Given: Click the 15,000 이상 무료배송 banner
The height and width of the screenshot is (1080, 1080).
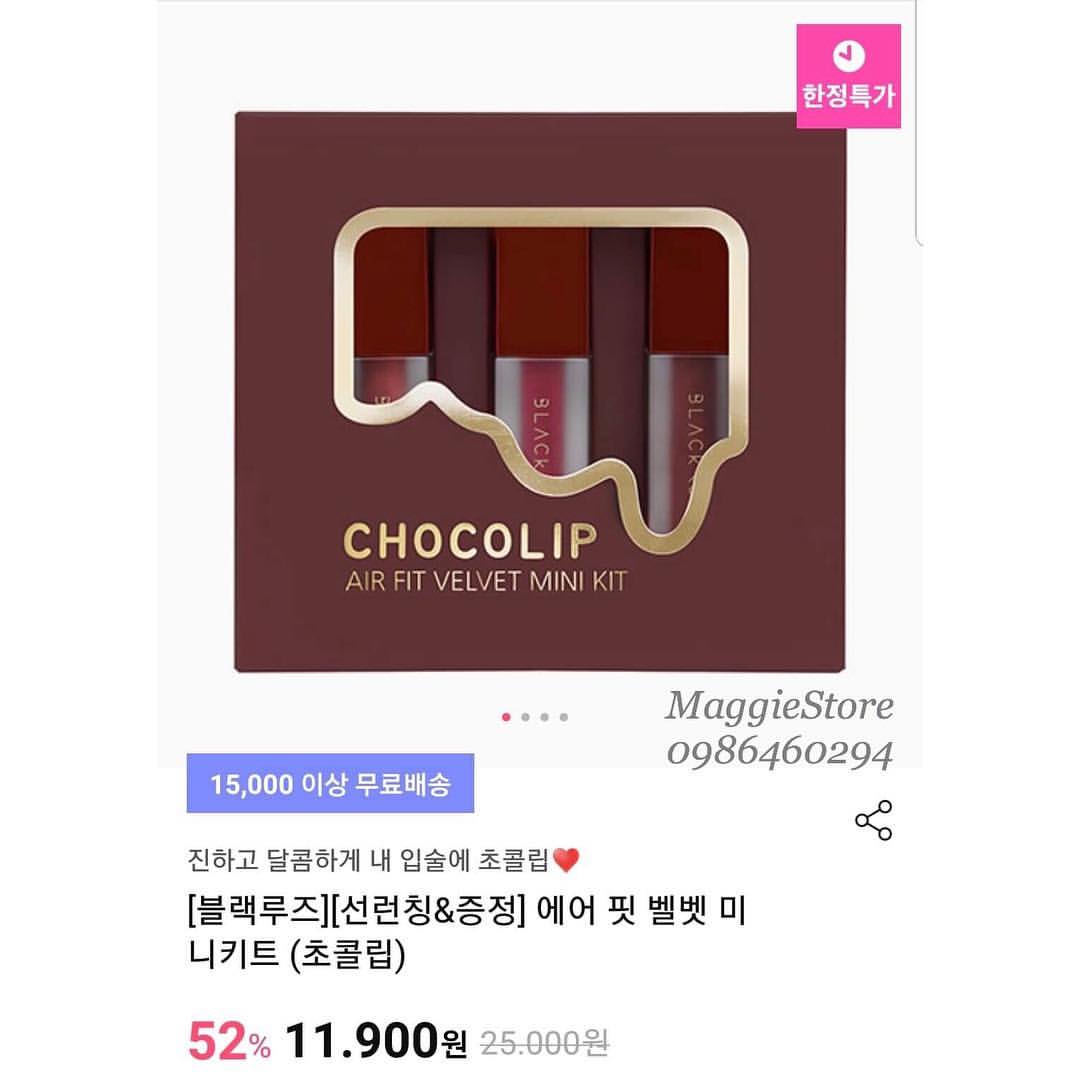Looking at the screenshot, I should [x=330, y=783].
